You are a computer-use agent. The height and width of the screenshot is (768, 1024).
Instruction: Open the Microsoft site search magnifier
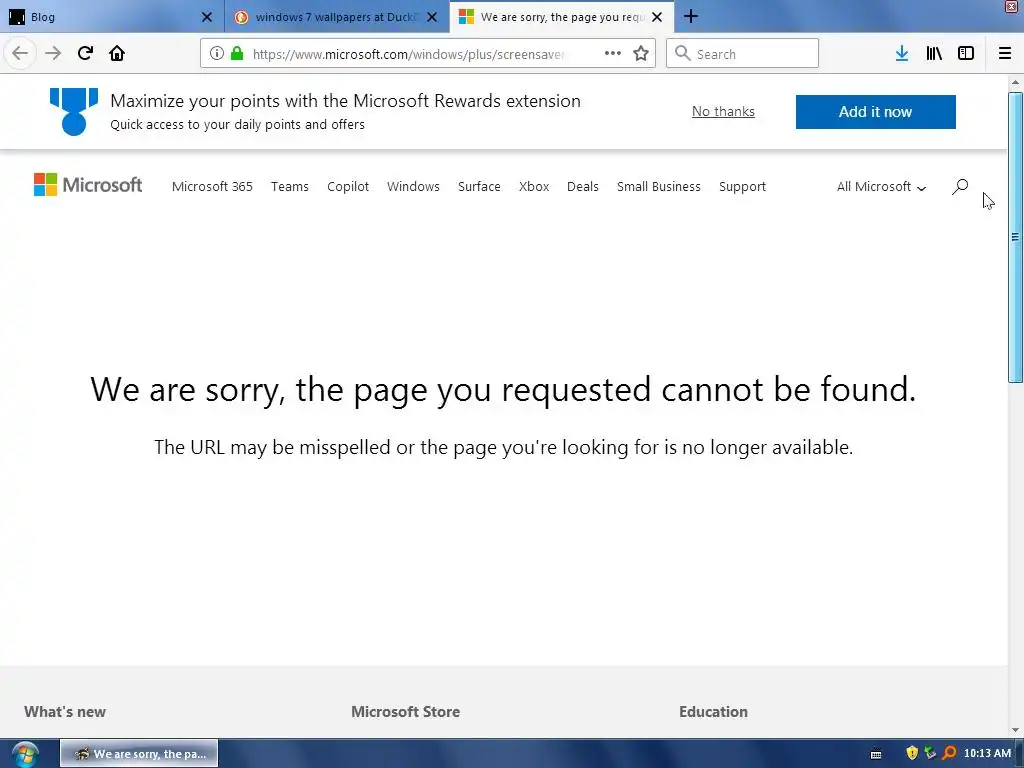(x=960, y=187)
